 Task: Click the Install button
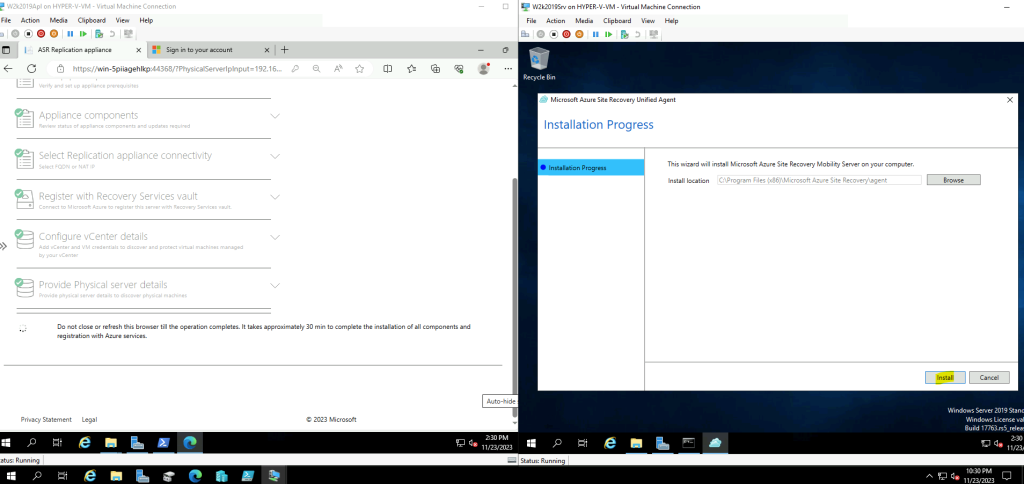coord(945,378)
